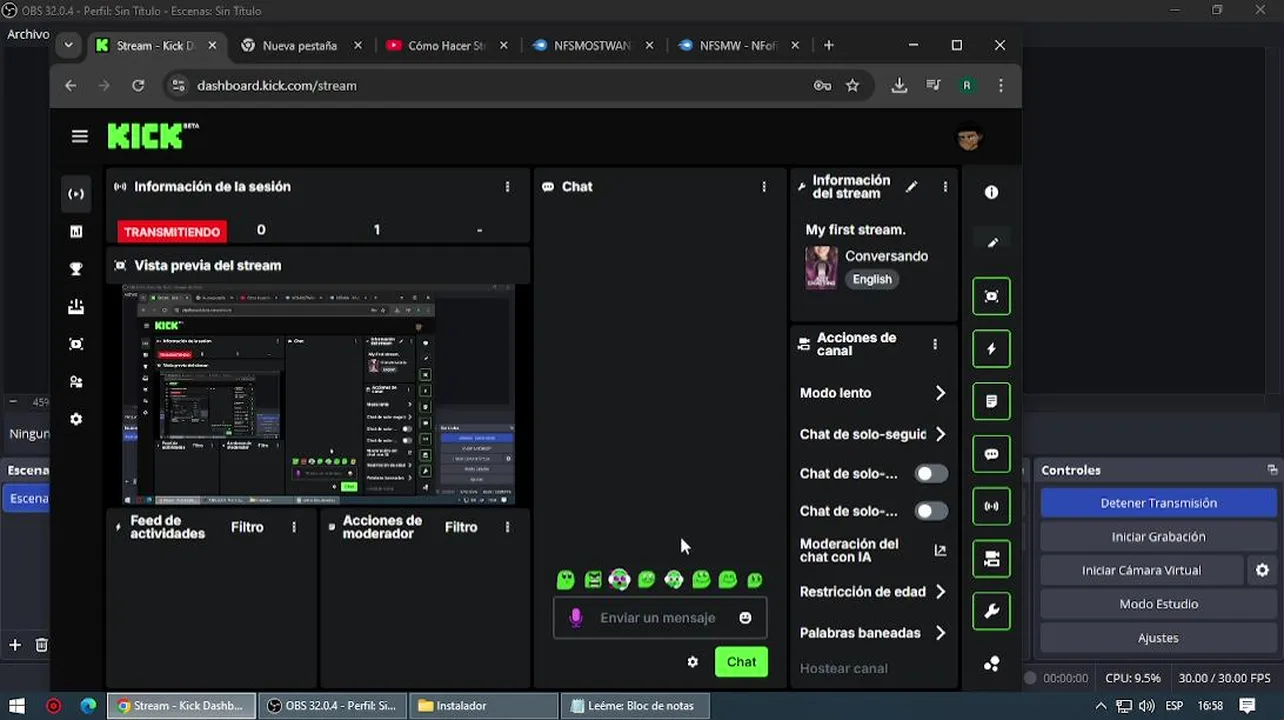The width and height of the screenshot is (1284, 720).
Task: Open Ajustes in OBS controls
Action: [x=1158, y=638]
